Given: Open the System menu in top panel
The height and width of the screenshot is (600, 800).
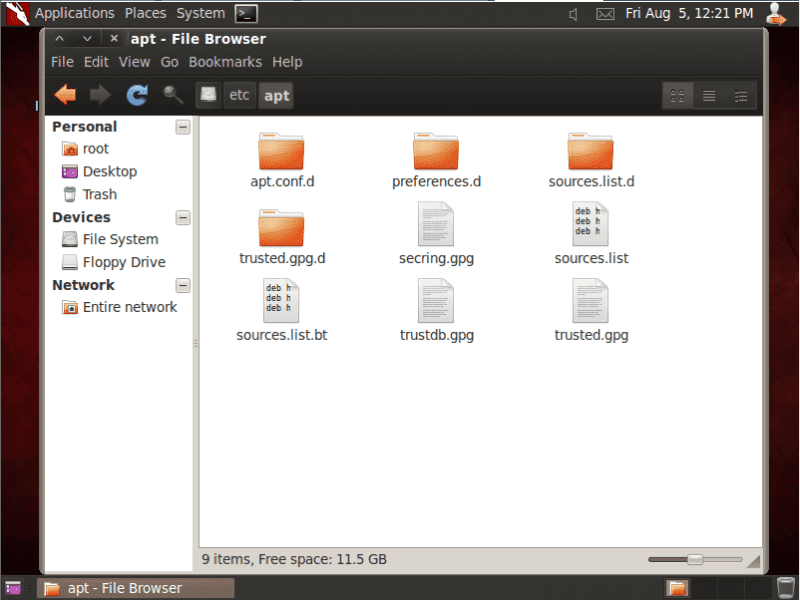Looking at the screenshot, I should pyautogui.click(x=201, y=13).
